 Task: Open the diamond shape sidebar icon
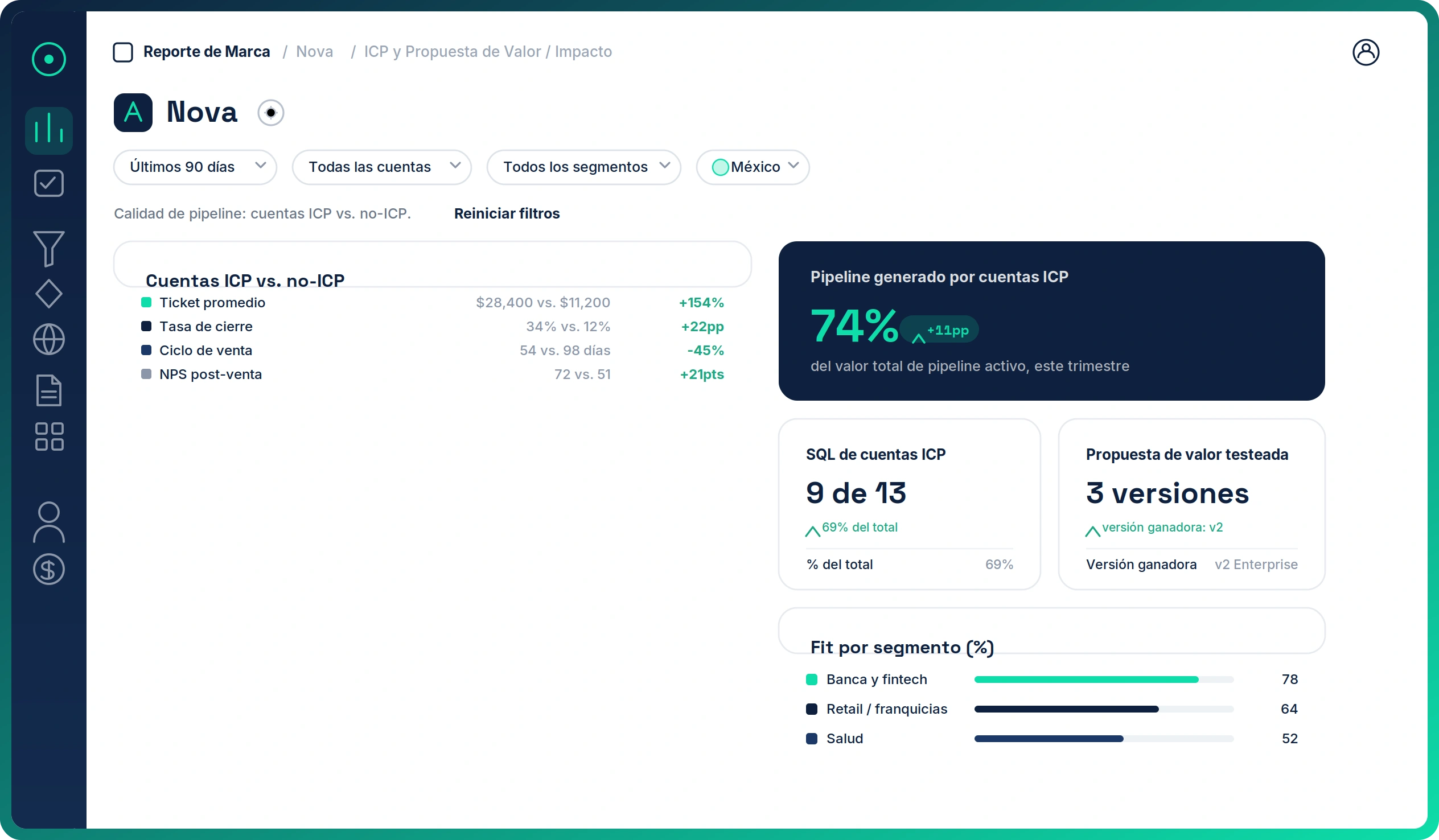[x=48, y=294]
